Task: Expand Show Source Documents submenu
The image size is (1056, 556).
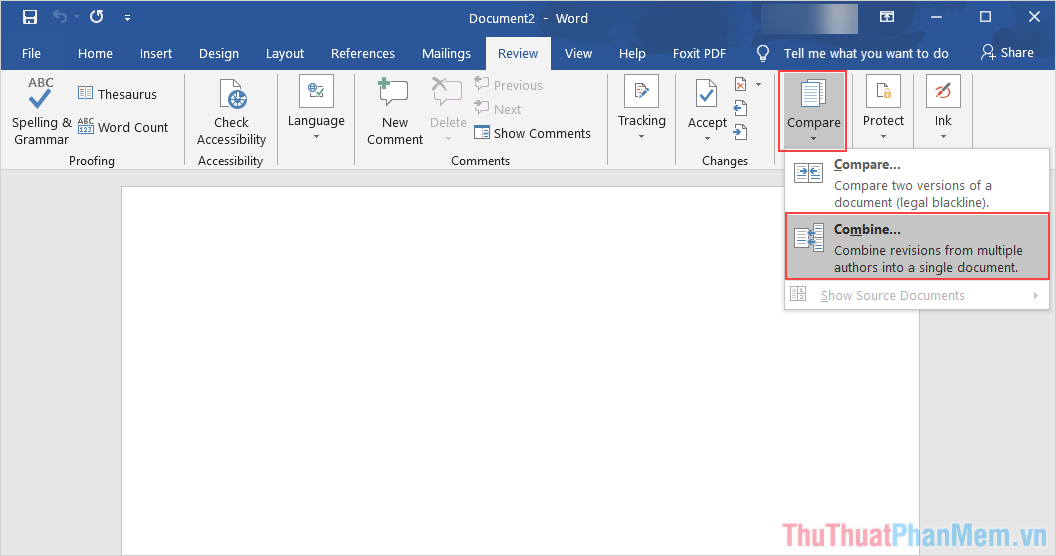Action: [917, 296]
